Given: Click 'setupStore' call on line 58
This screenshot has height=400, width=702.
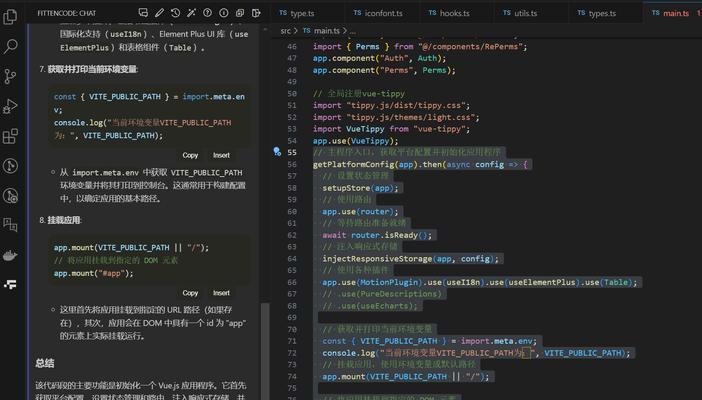Looking at the screenshot, I should tap(346, 188).
